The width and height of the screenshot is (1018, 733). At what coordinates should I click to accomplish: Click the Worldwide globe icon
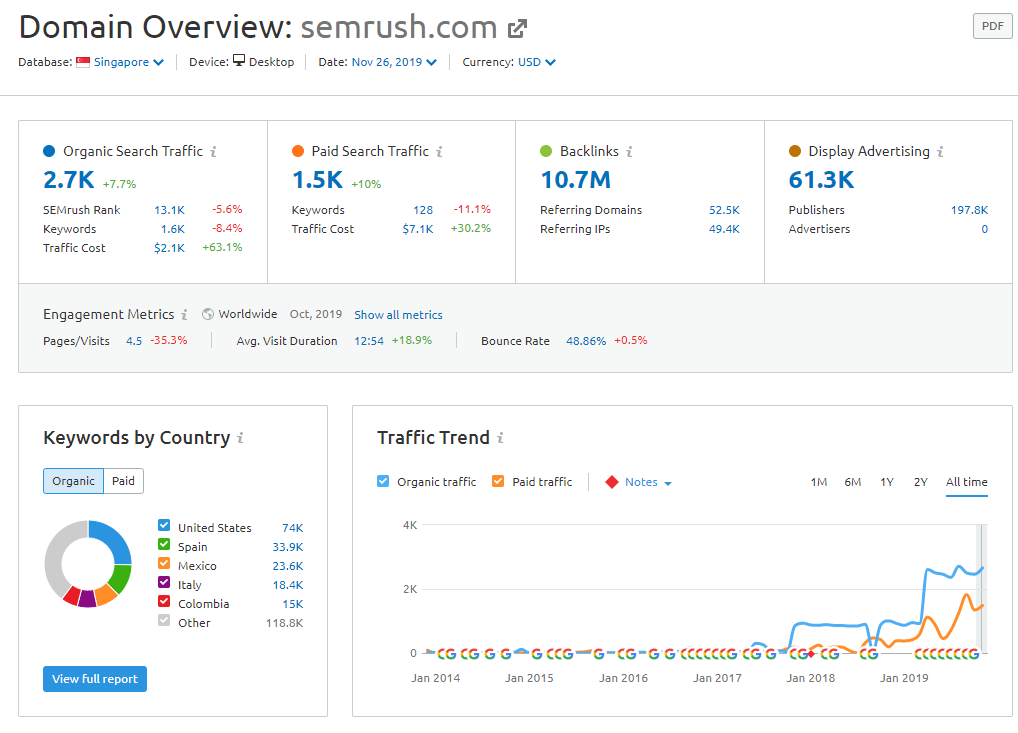pos(208,314)
